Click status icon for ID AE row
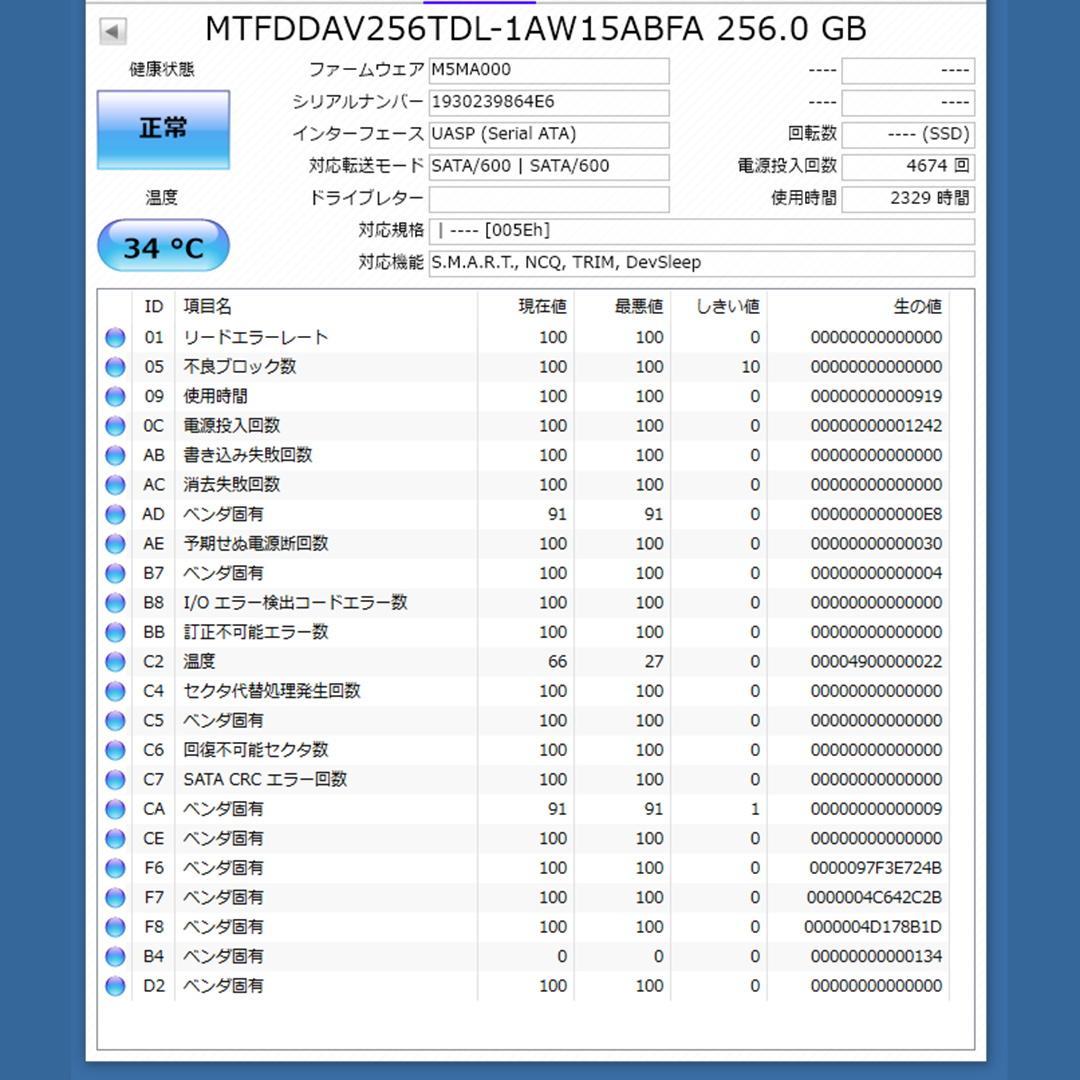This screenshot has height=1080, width=1080. [x=115, y=544]
